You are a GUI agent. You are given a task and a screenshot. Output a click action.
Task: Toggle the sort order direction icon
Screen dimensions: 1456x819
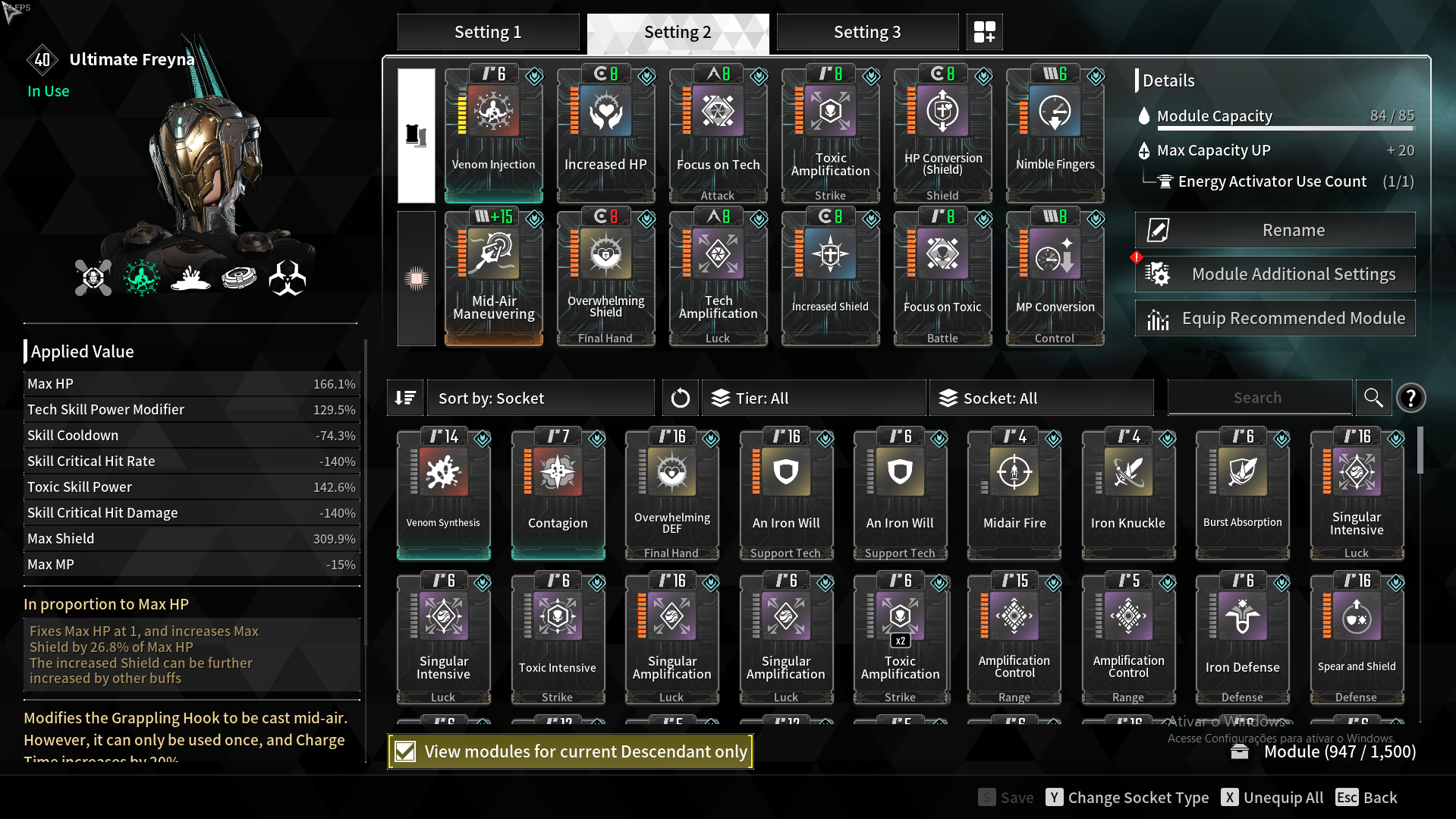[405, 398]
